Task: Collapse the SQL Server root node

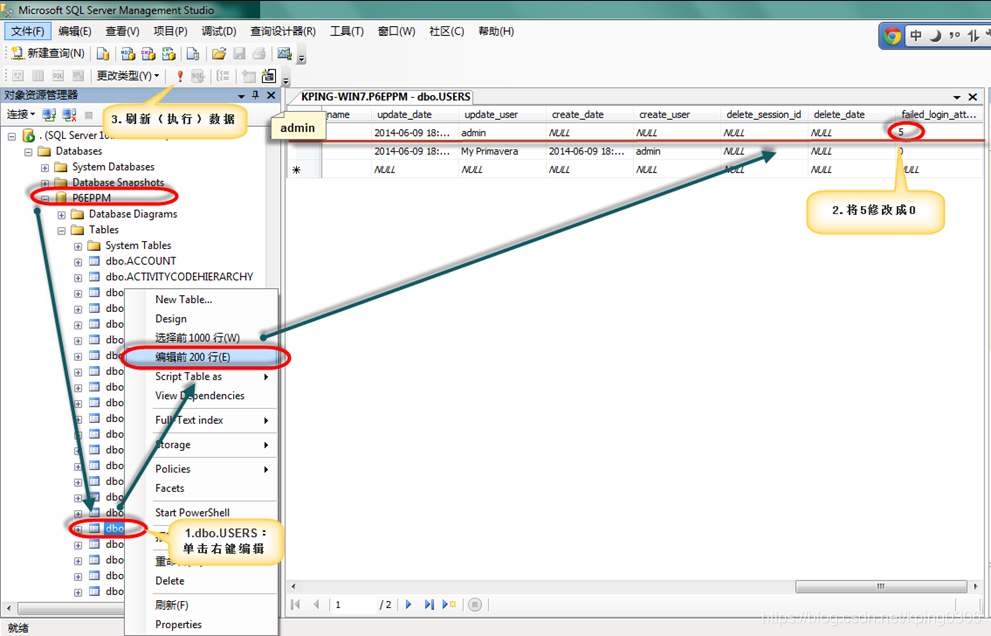Action: [x=12, y=136]
